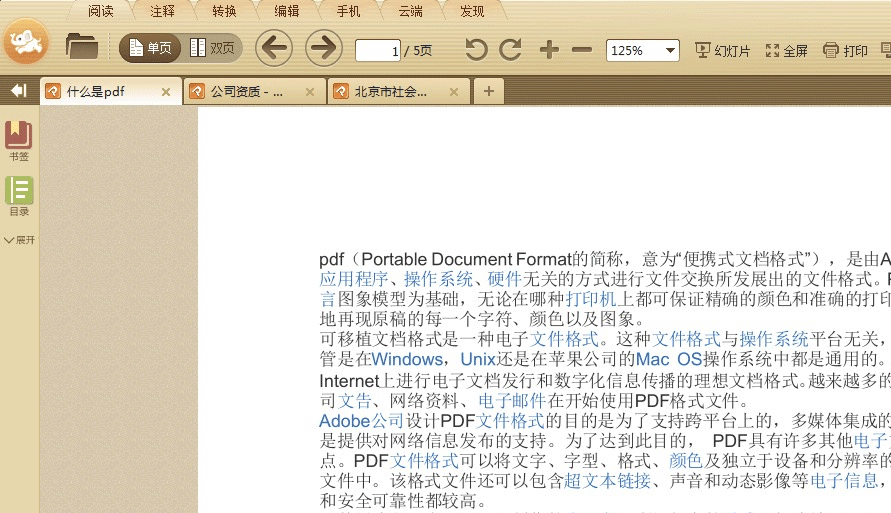Select the 什么是pdf document tab
This screenshot has width=891, height=513.
tap(110, 91)
